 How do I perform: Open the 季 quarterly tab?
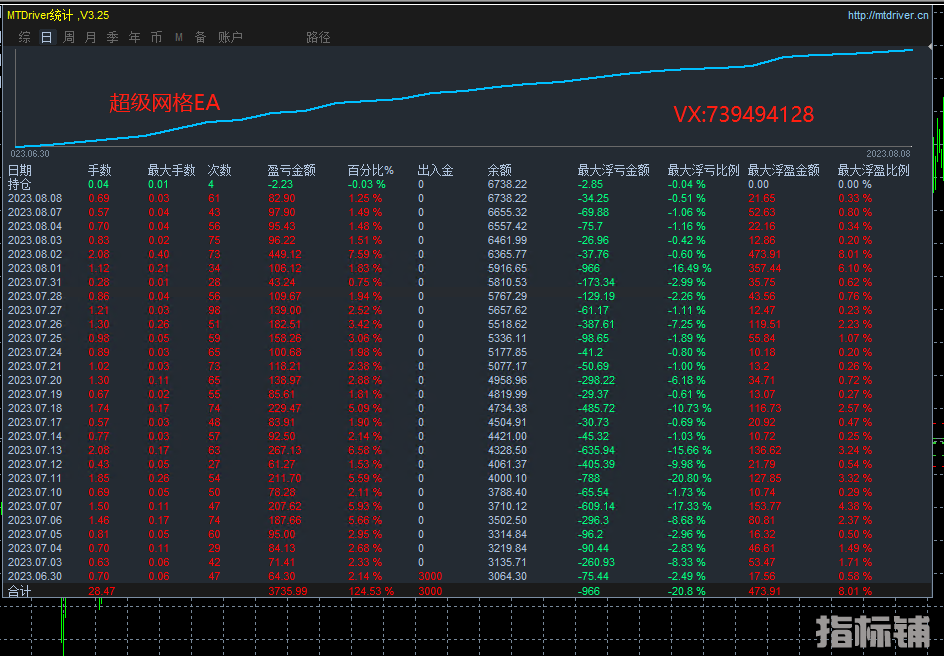pos(112,37)
